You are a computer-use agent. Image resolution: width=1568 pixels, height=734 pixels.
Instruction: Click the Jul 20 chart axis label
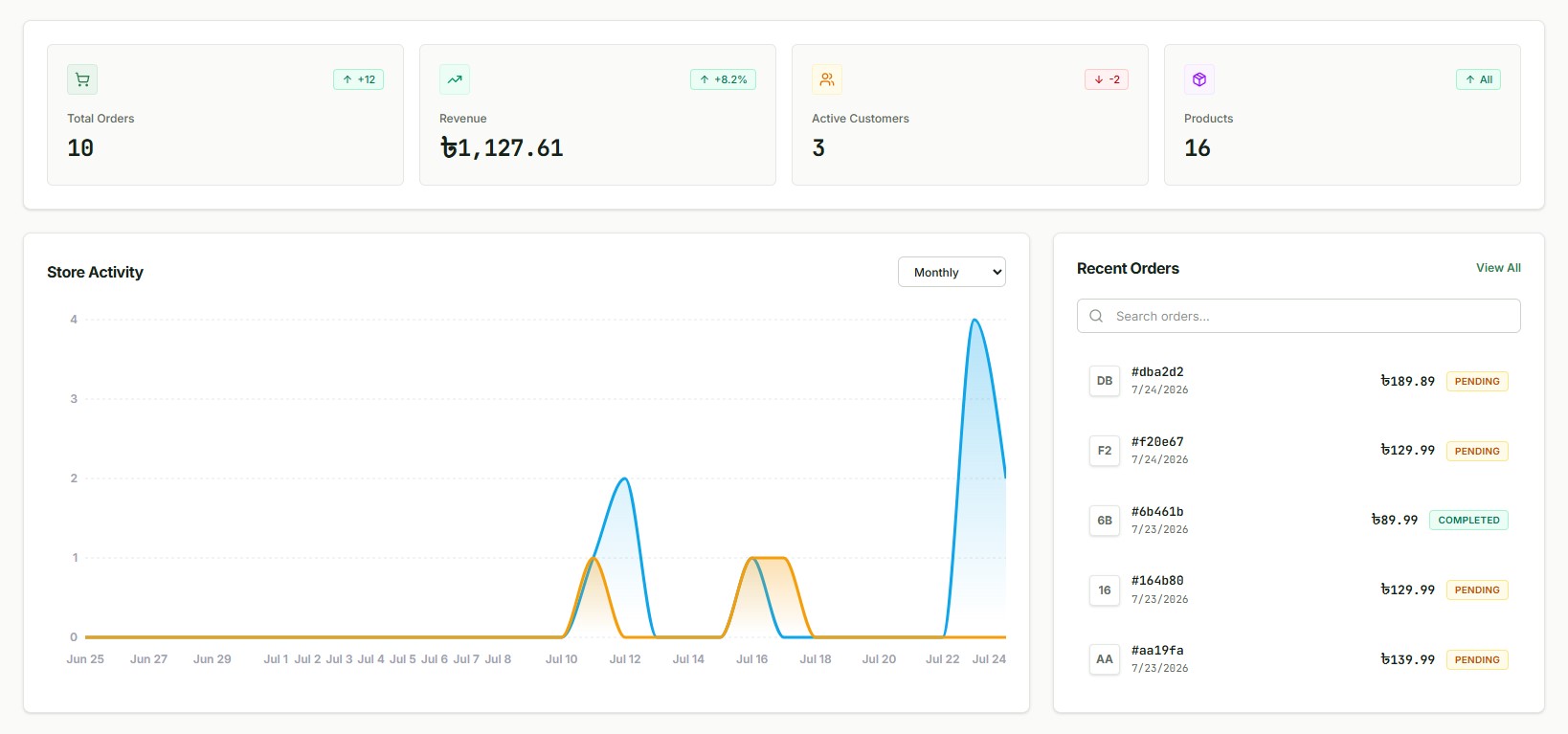pos(879,659)
